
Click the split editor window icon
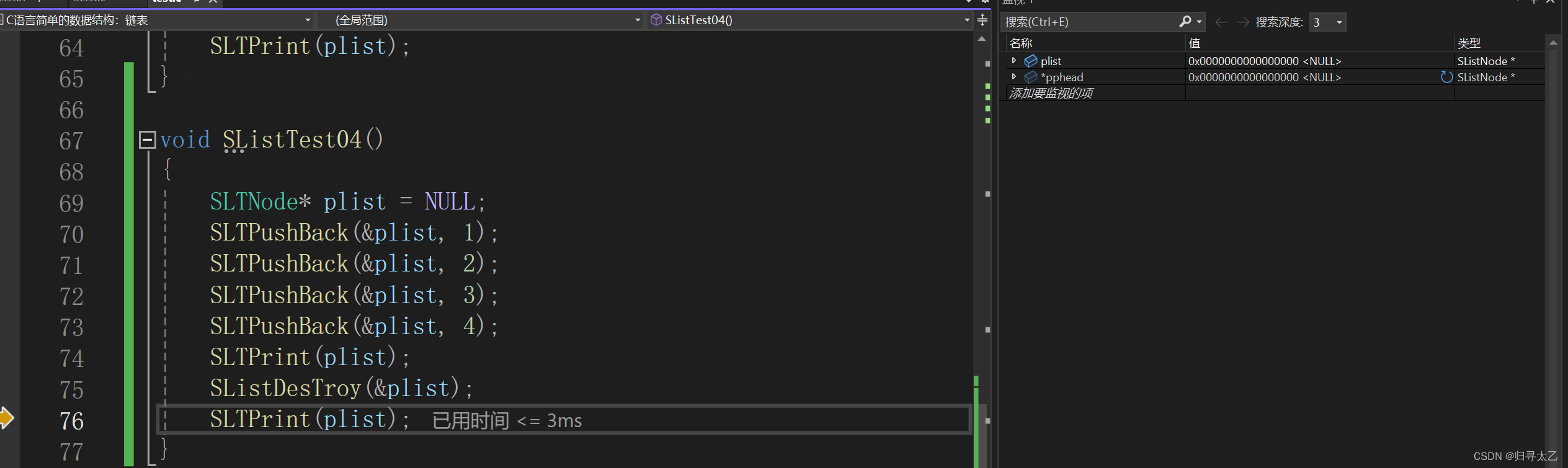(x=982, y=20)
